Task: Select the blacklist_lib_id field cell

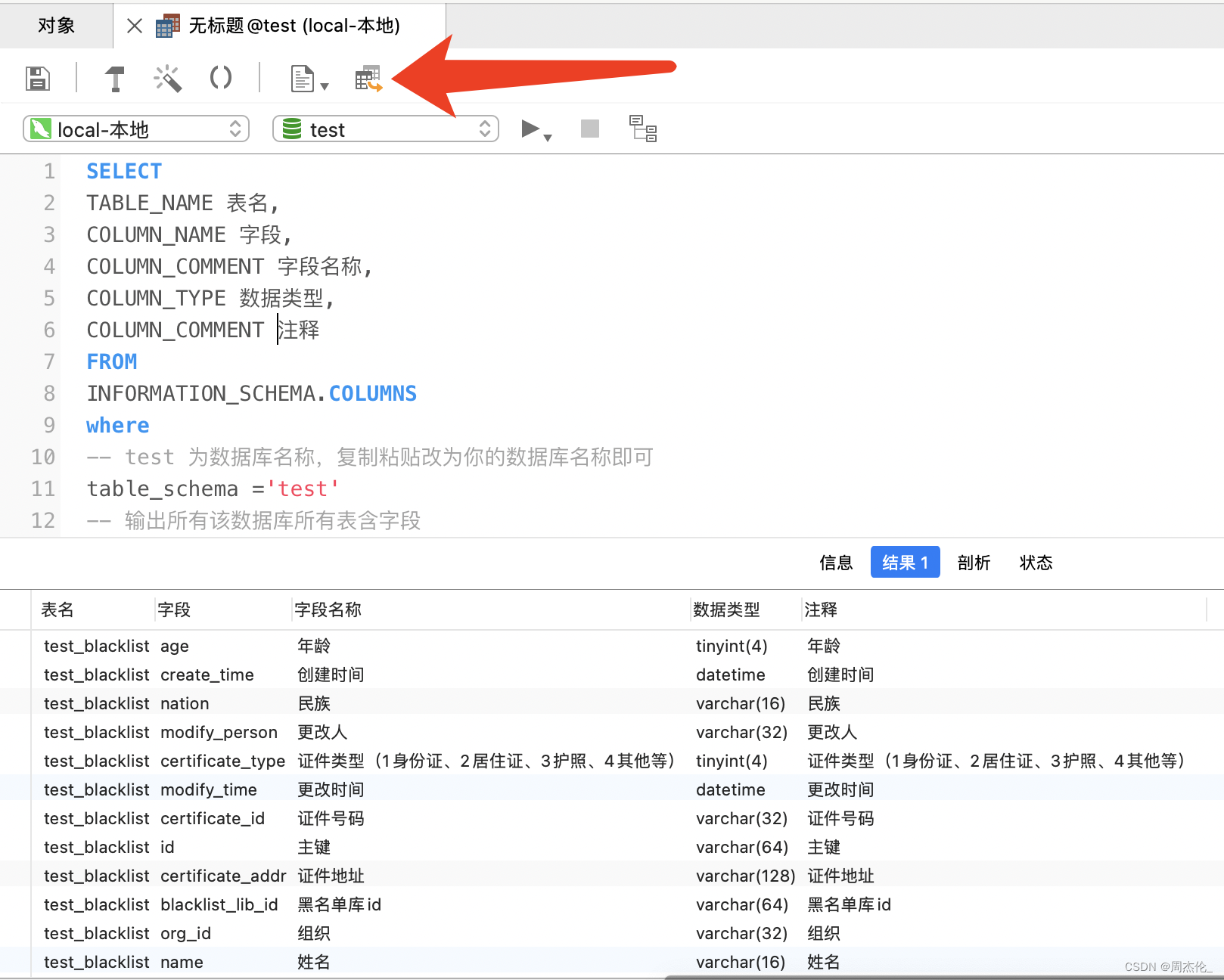Action: click(x=219, y=904)
